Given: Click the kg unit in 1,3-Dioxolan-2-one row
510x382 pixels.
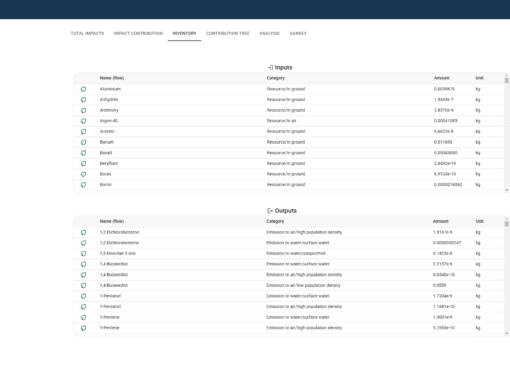Looking at the screenshot, I should click(478, 254).
